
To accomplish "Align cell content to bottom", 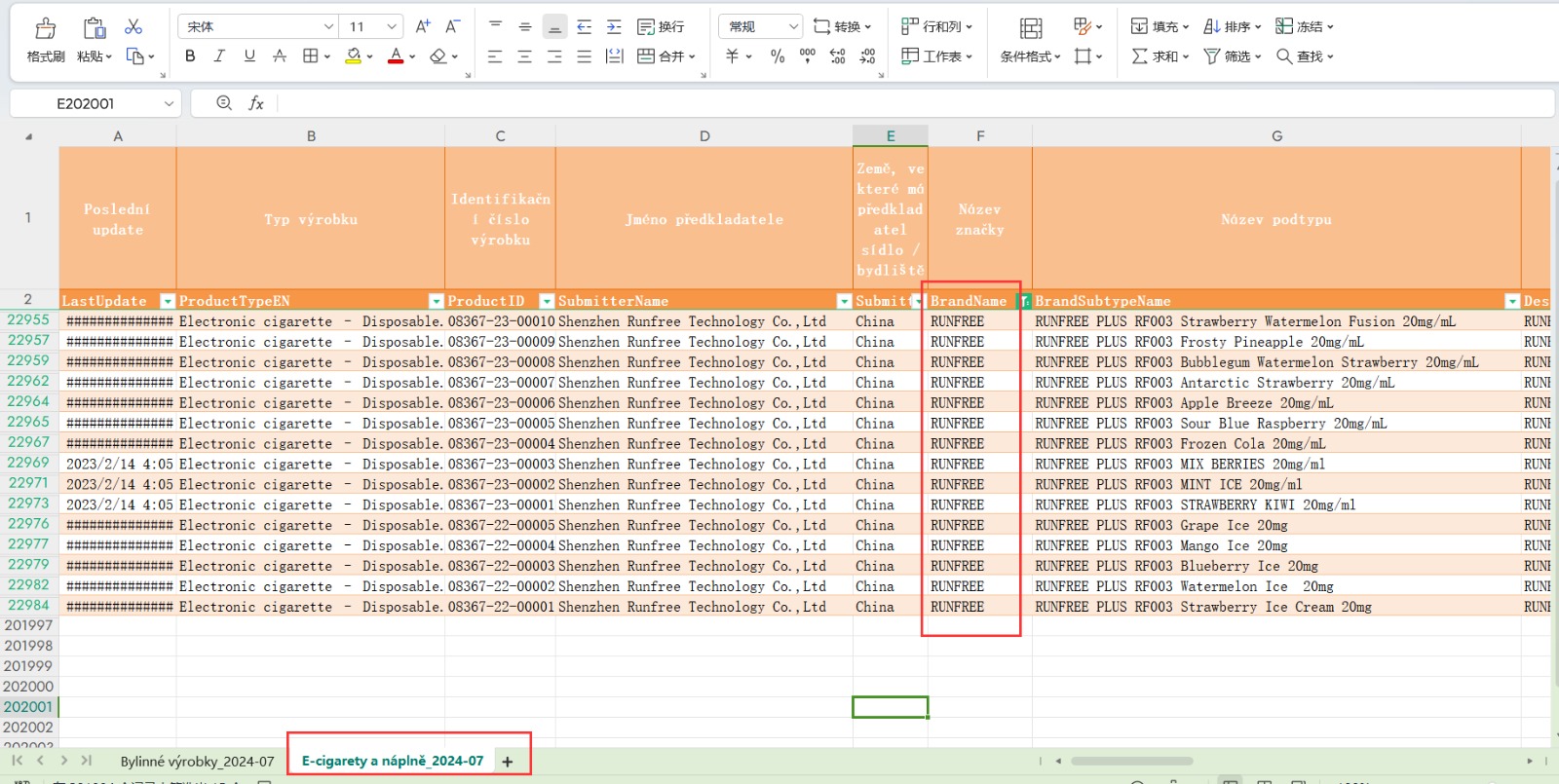I will [554, 26].
